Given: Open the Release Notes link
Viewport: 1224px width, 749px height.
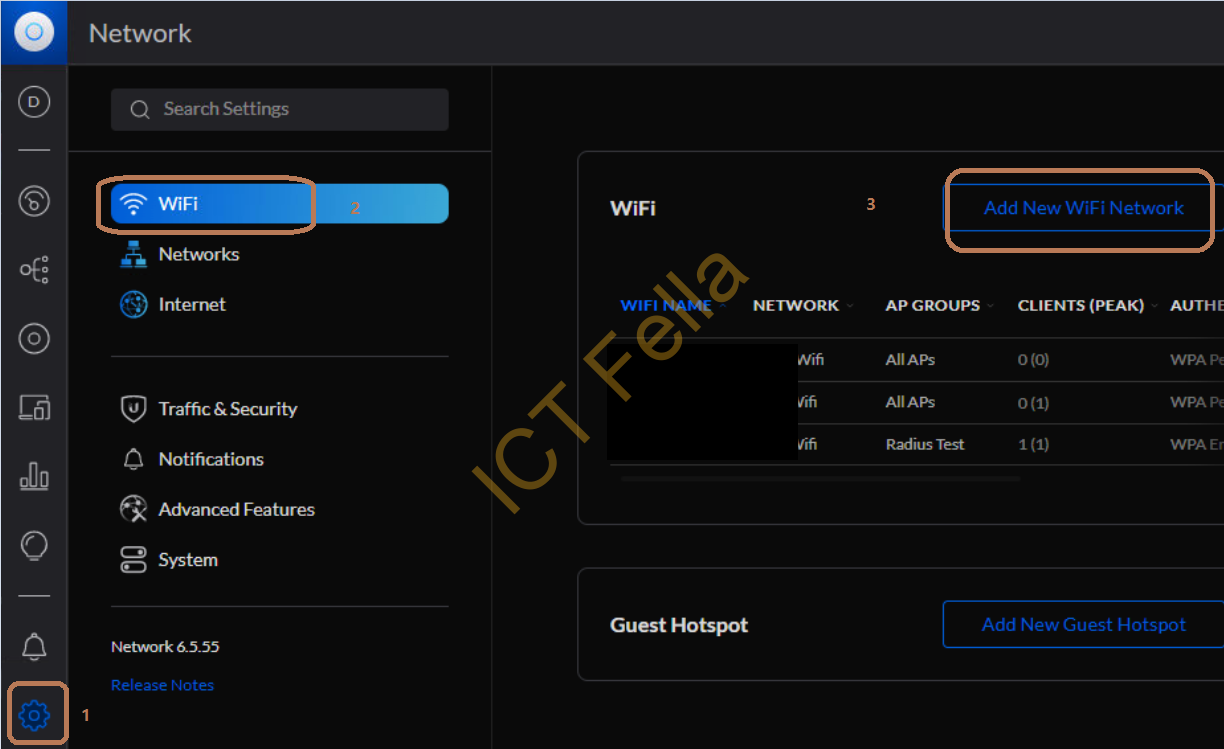Looking at the screenshot, I should click(x=162, y=685).
